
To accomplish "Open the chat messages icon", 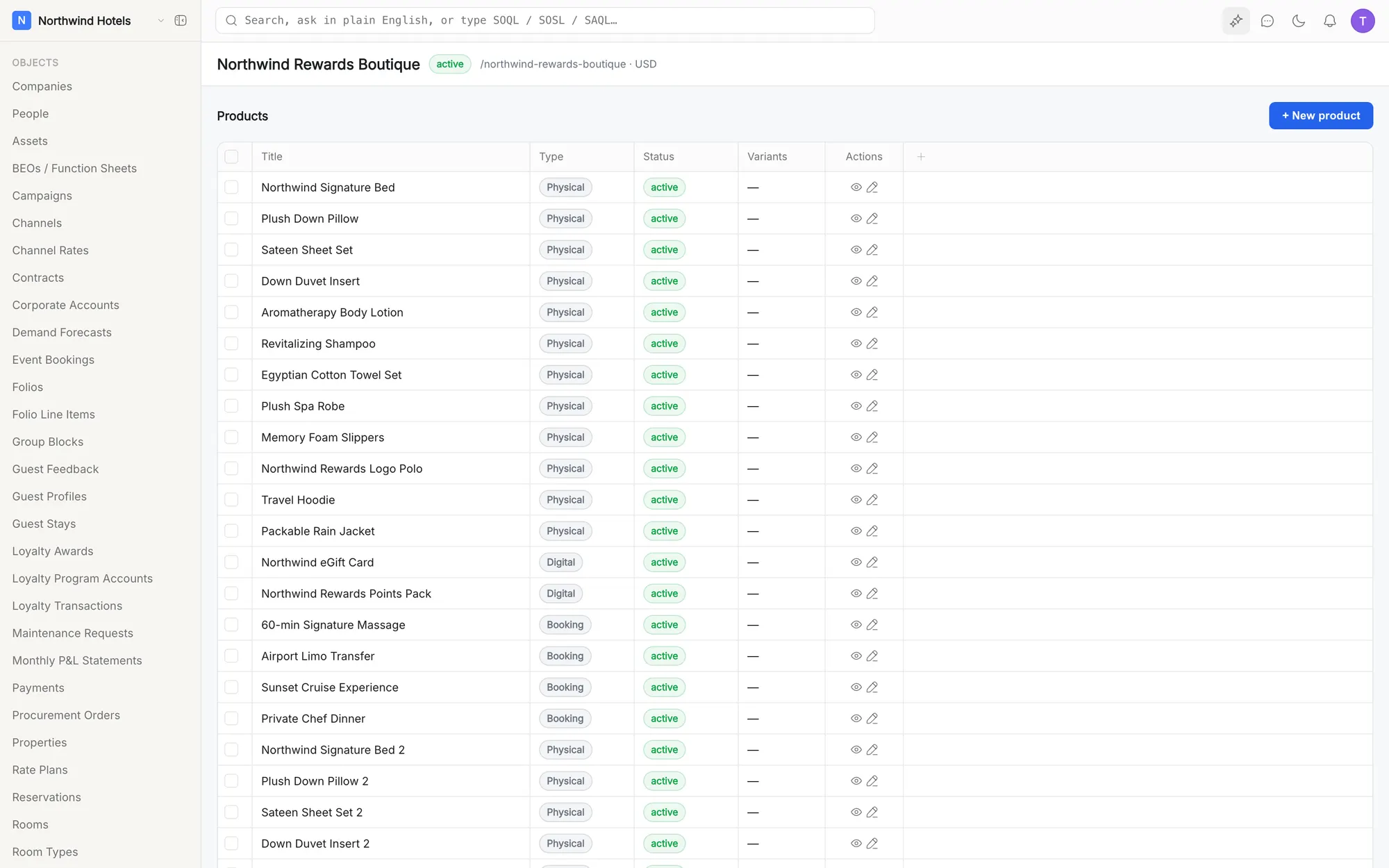I will click(1267, 21).
